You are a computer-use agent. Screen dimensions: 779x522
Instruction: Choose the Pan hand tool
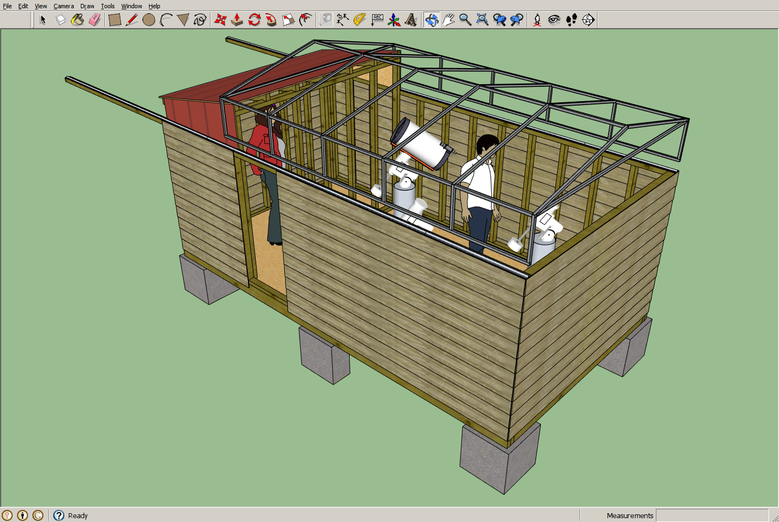pyautogui.click(x=449, y=20)
